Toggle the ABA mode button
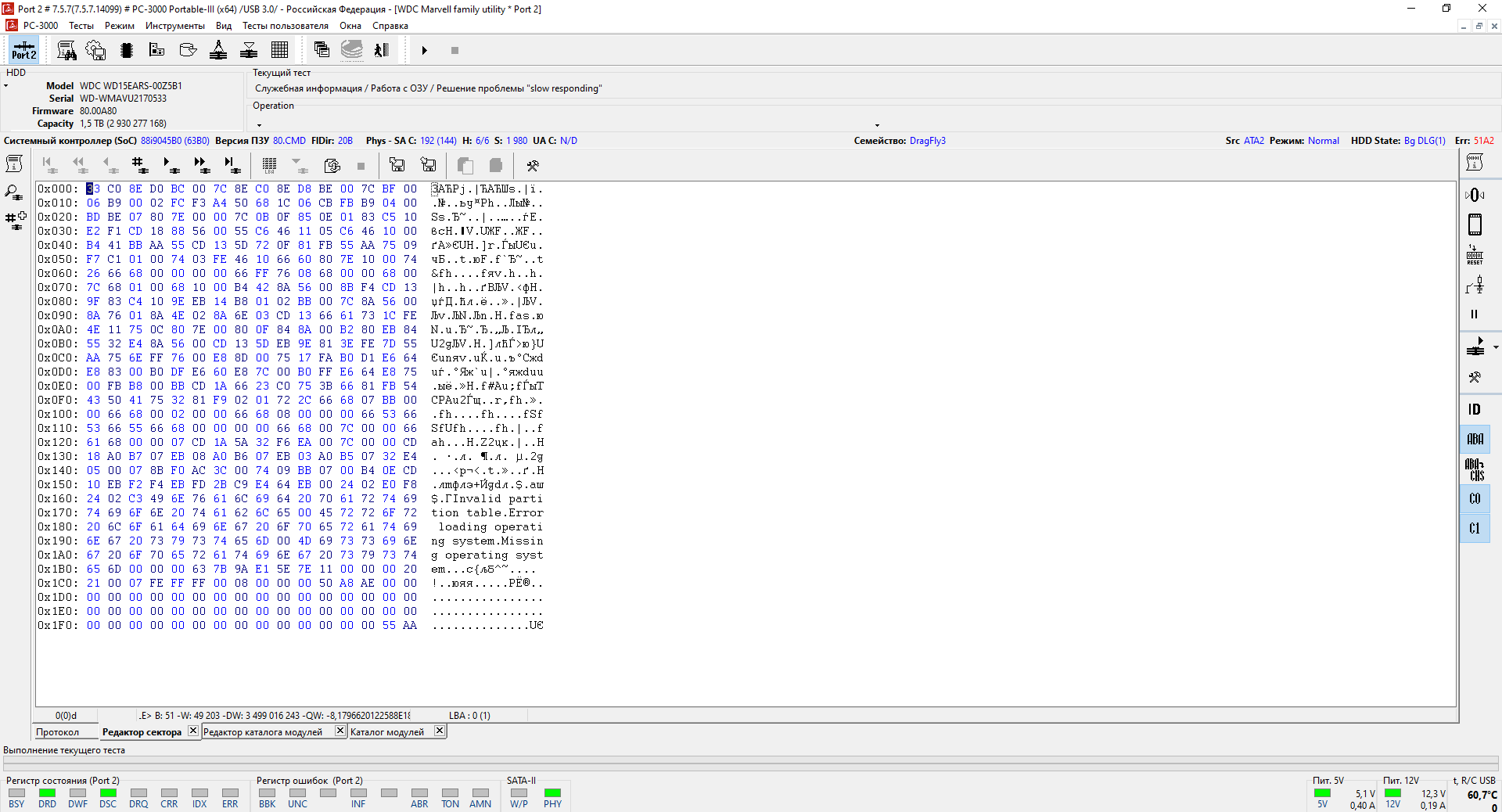This screenshot has height=812, width=1502. coord(1475,439)
